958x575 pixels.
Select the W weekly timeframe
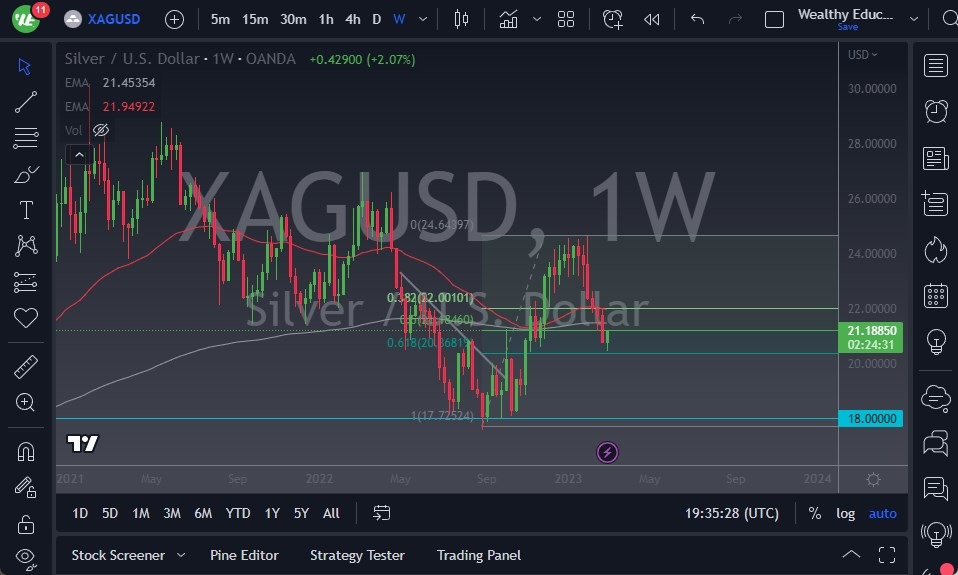pos(399,20)
